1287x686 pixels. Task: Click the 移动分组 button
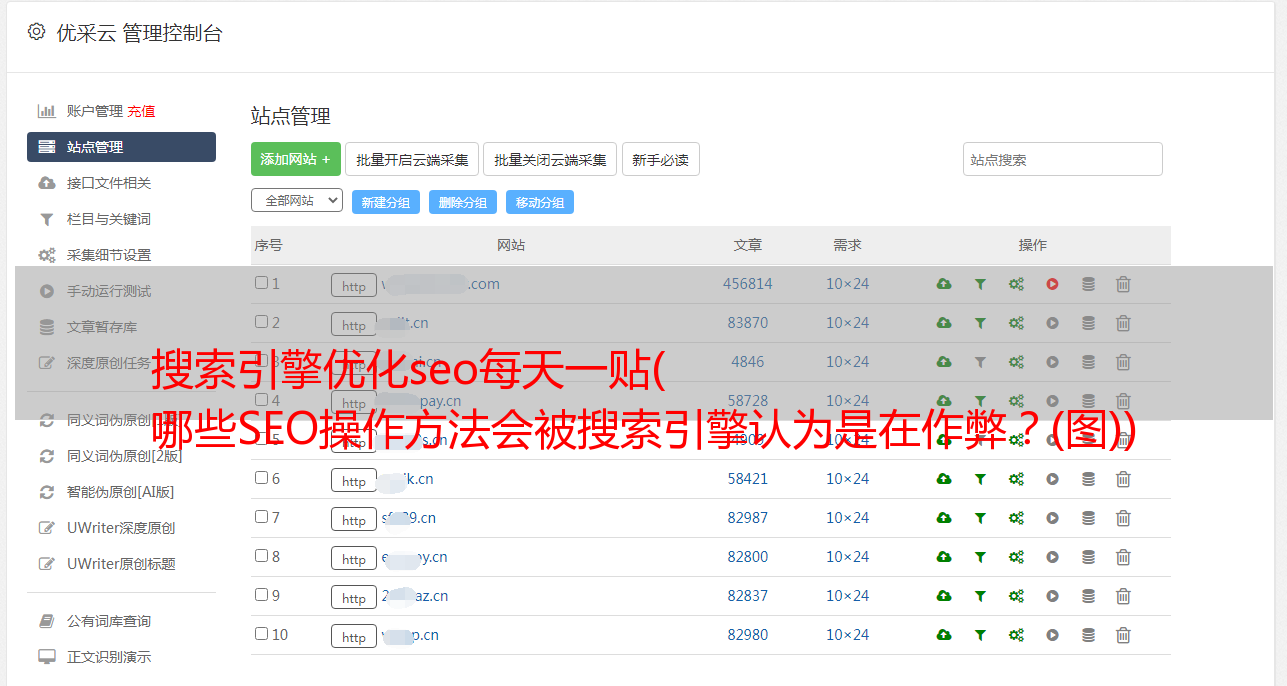(540, 202)
